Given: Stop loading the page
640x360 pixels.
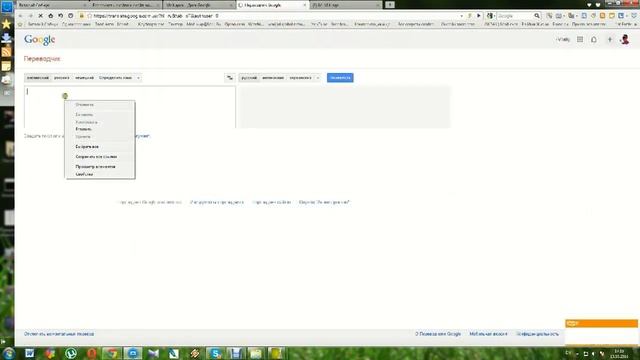Looking at the screenshot, I should 40,16.
